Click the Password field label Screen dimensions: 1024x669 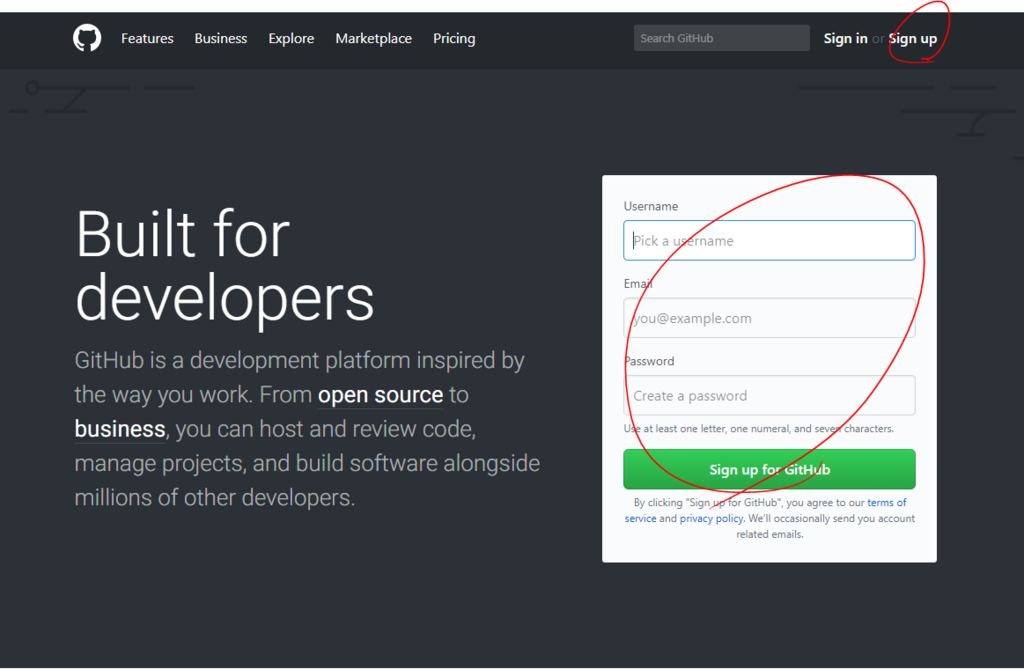pyautogui.click(x=649, y=361)
